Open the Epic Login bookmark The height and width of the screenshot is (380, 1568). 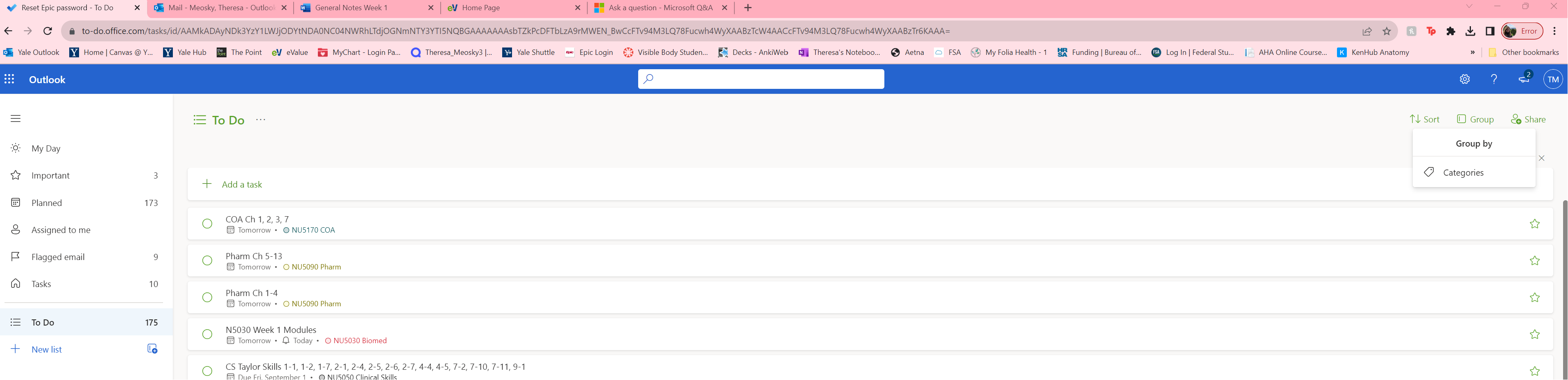(589, 52)
